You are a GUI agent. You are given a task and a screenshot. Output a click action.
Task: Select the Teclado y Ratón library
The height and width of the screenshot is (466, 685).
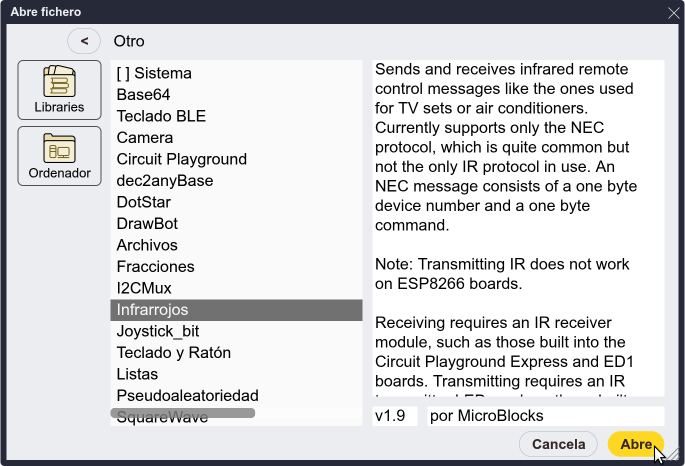tap(236, 352)
